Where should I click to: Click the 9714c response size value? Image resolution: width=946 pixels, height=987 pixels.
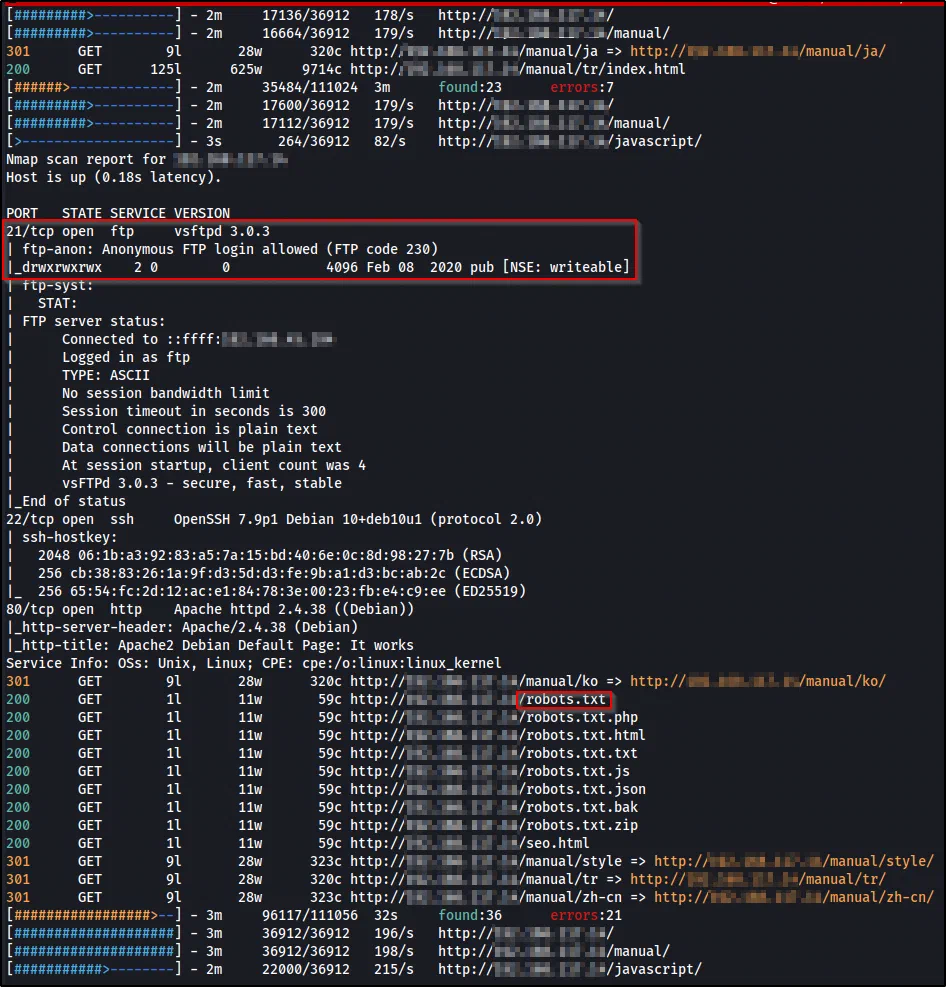[x=322, y=69]
